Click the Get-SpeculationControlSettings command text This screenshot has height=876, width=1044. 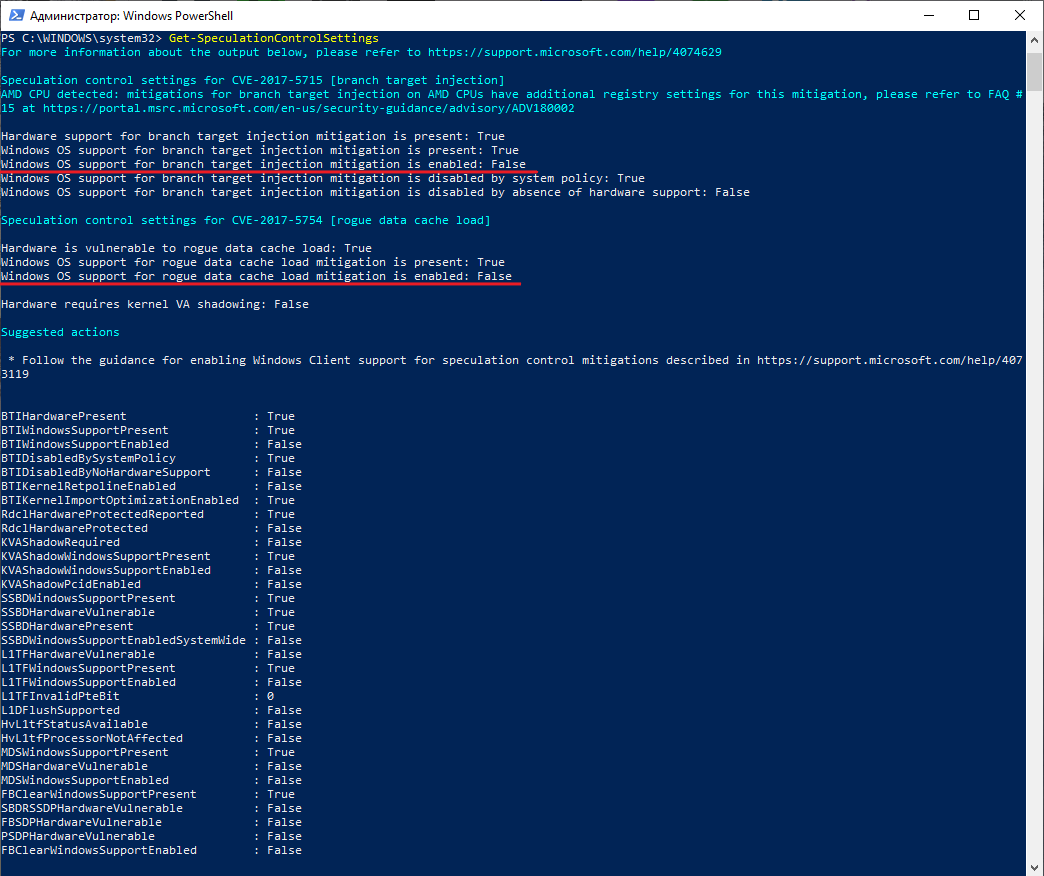[x=274, y=38]
